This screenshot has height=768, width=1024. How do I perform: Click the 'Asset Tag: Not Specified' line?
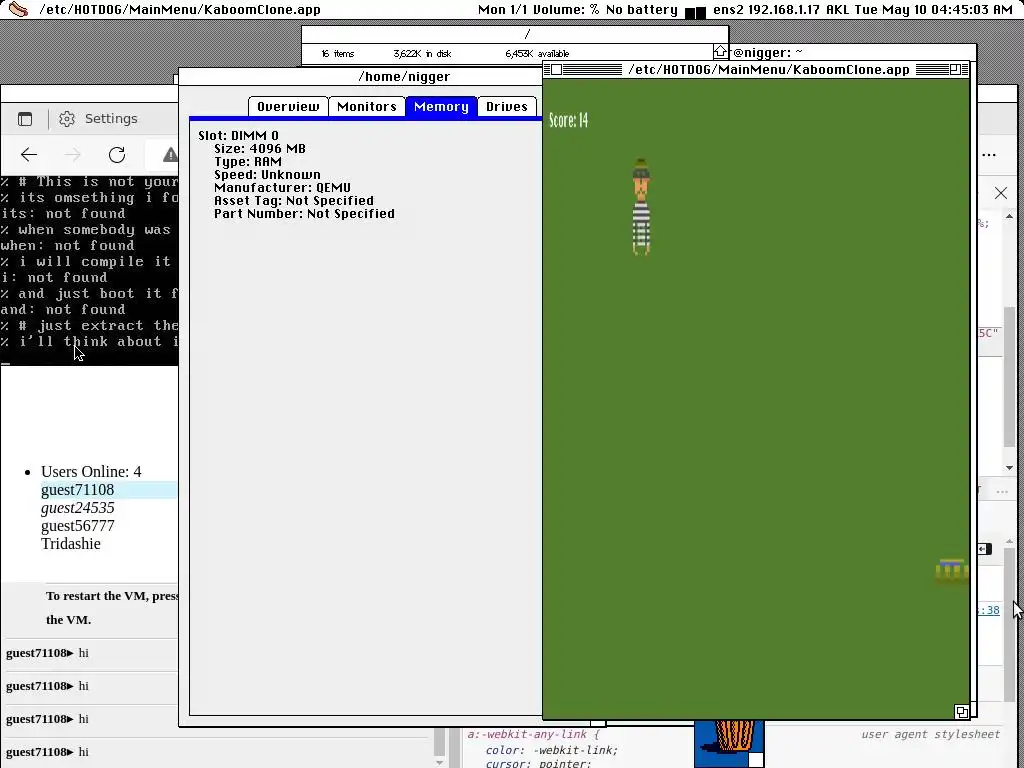click(x=294, y=201)
